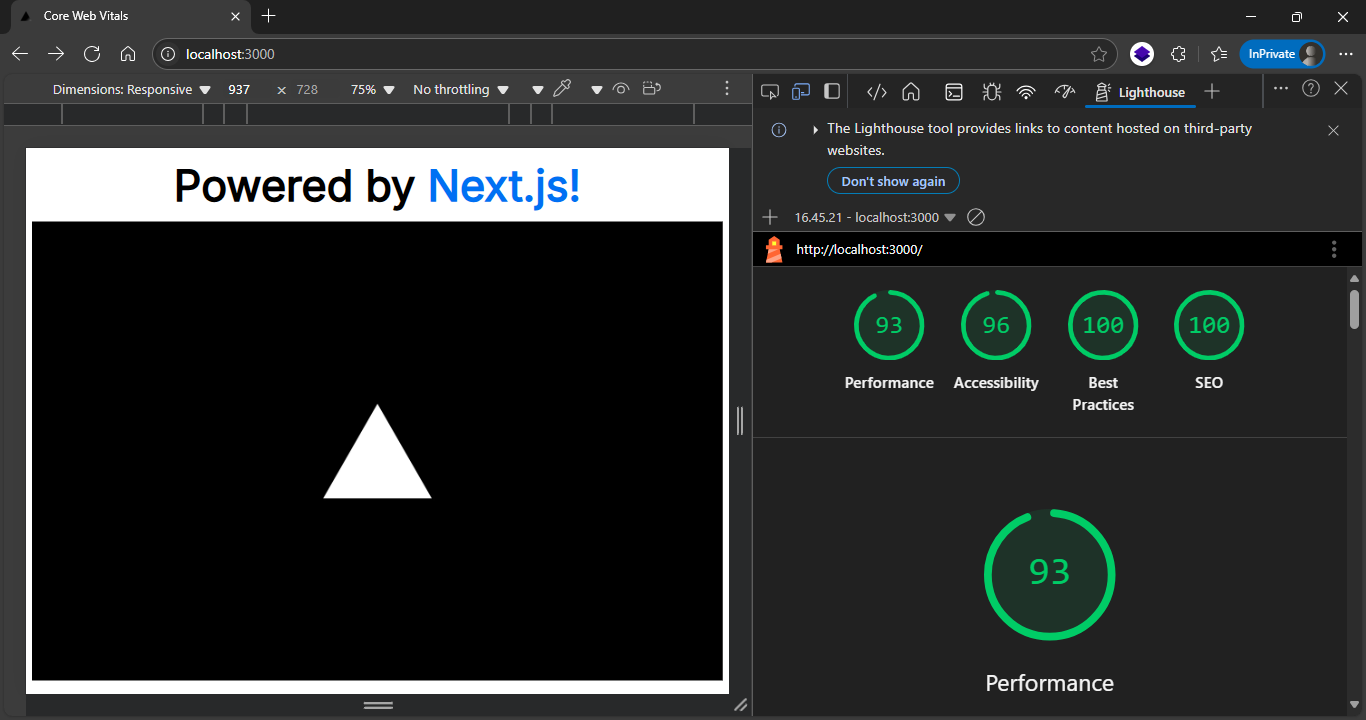Open the Elements panel icon
This screenshot has height=720, width=1366.
876,92
